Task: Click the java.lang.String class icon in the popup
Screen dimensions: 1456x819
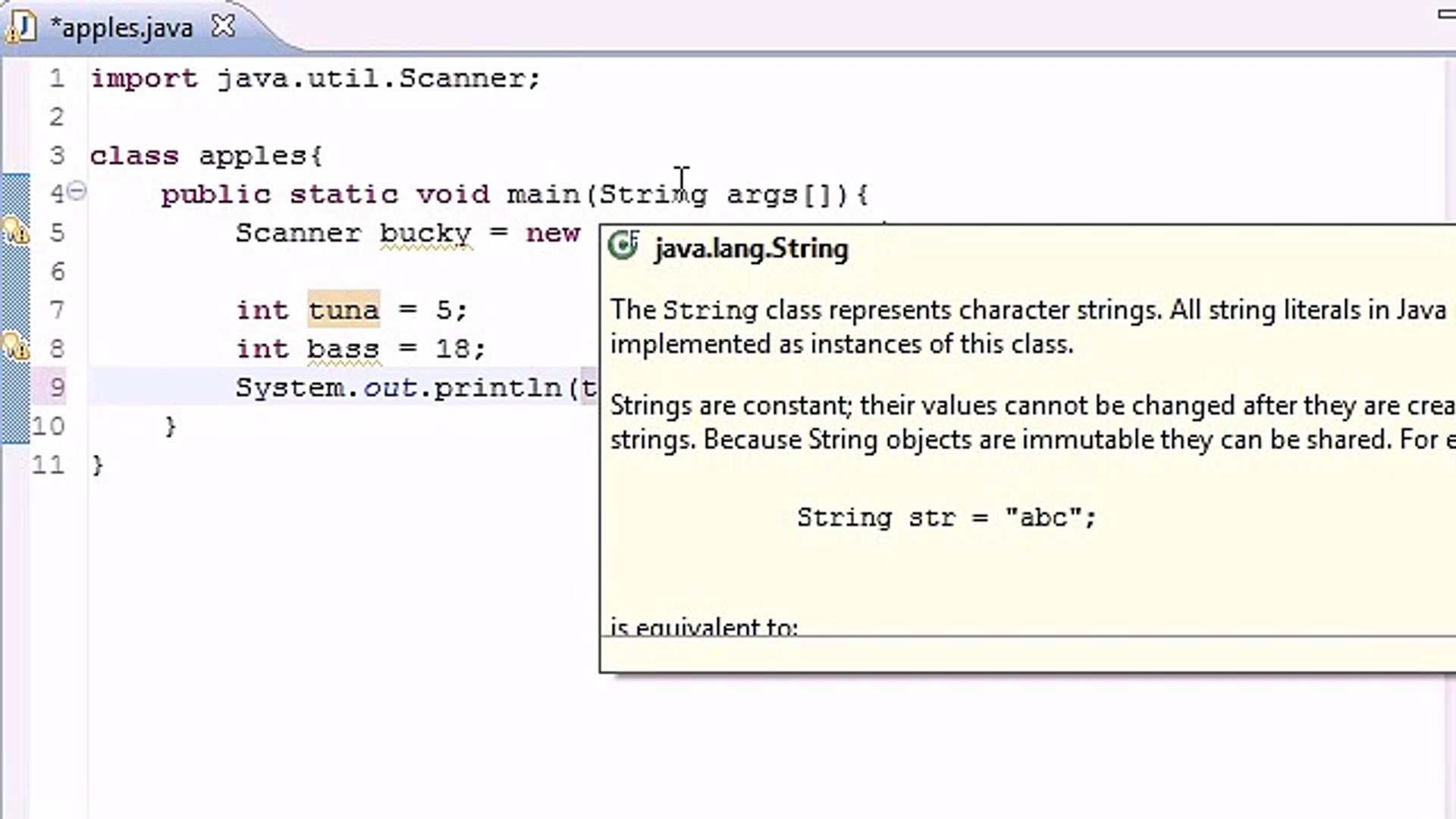Action: coord(623,246)
